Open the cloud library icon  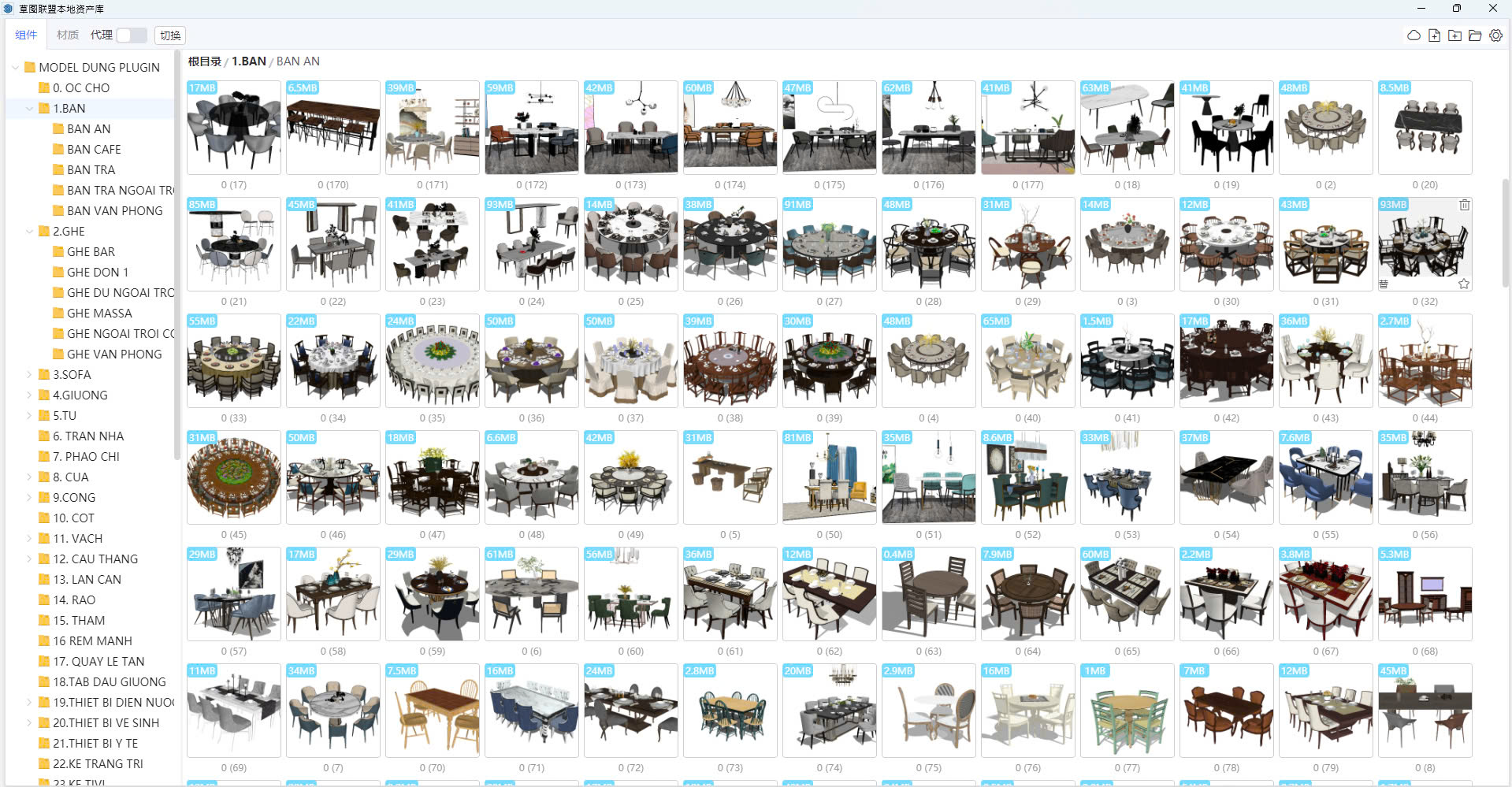pos(1414,35)
